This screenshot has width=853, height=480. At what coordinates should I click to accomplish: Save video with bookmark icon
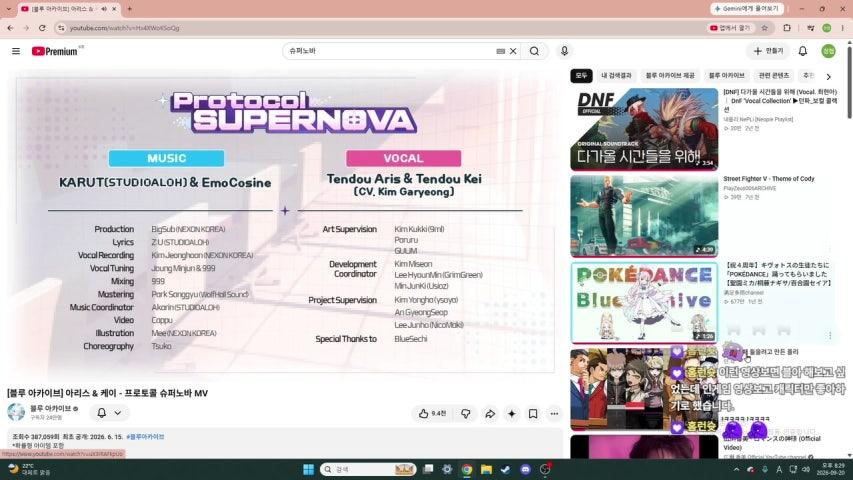533,414
